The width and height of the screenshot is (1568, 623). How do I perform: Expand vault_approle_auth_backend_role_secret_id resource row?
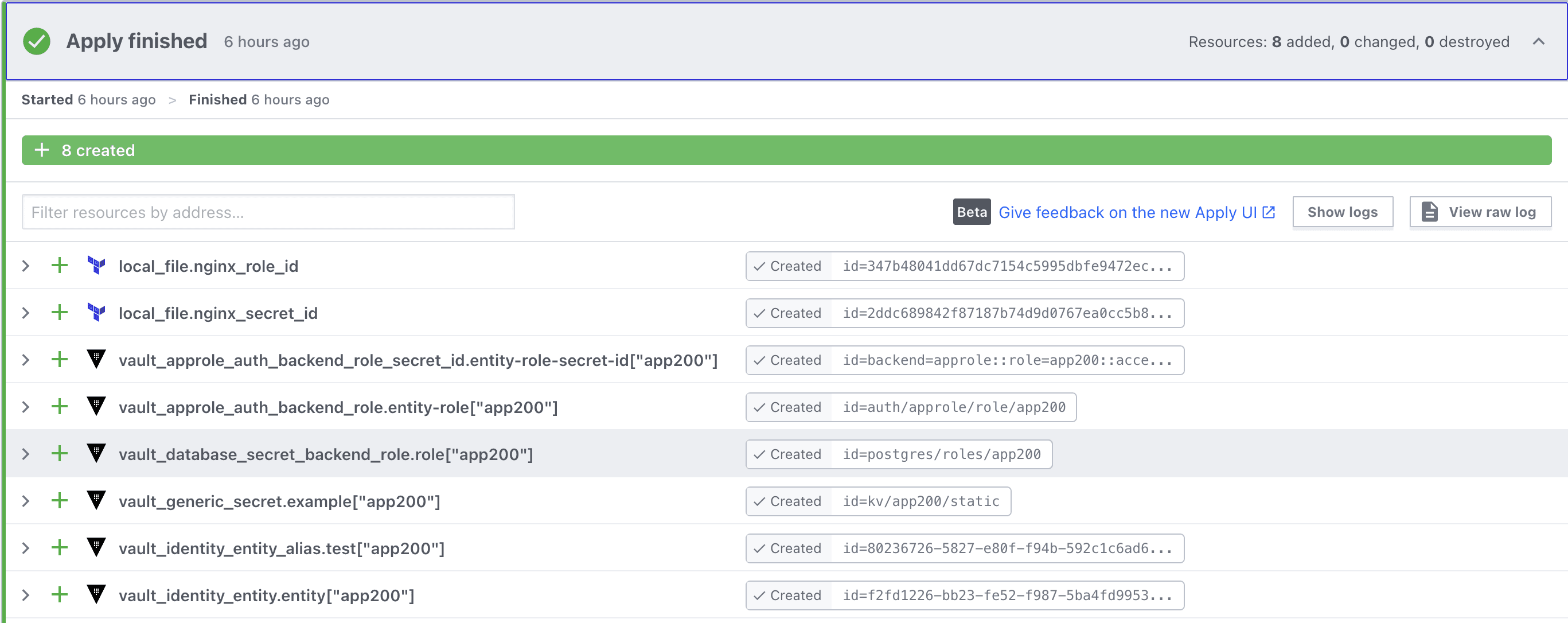(26, 360)
